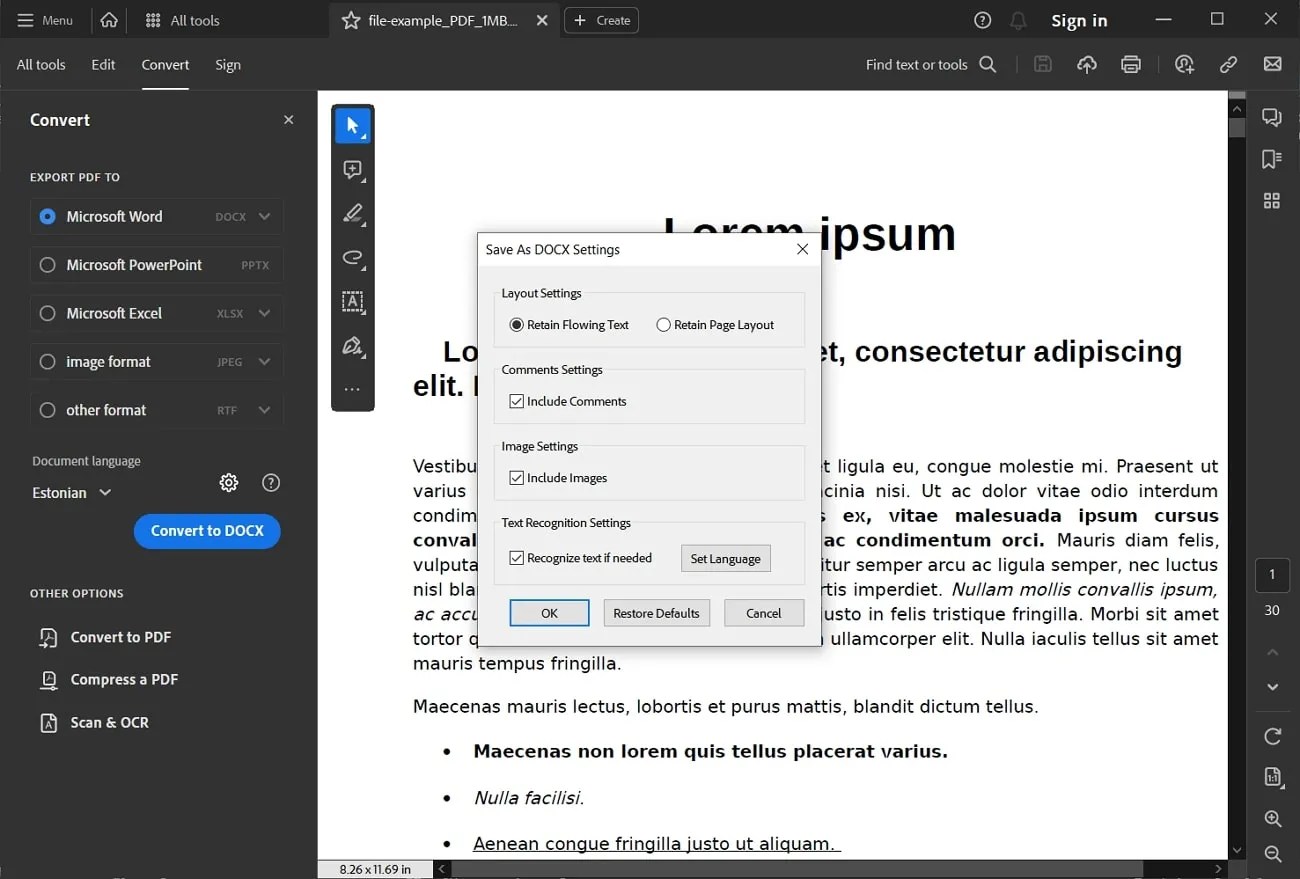Open the Estonian document language dropdown
The width and height of the screenshot is (1300, 879).
tap(70, 492)
